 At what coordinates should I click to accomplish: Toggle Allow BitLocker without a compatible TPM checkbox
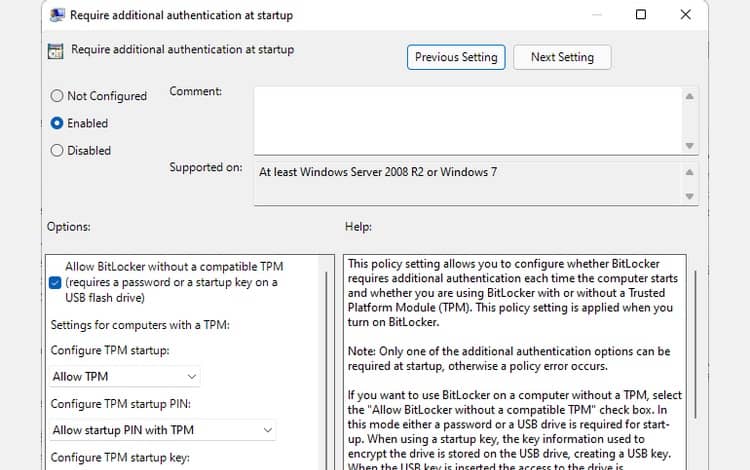point(55,283)
